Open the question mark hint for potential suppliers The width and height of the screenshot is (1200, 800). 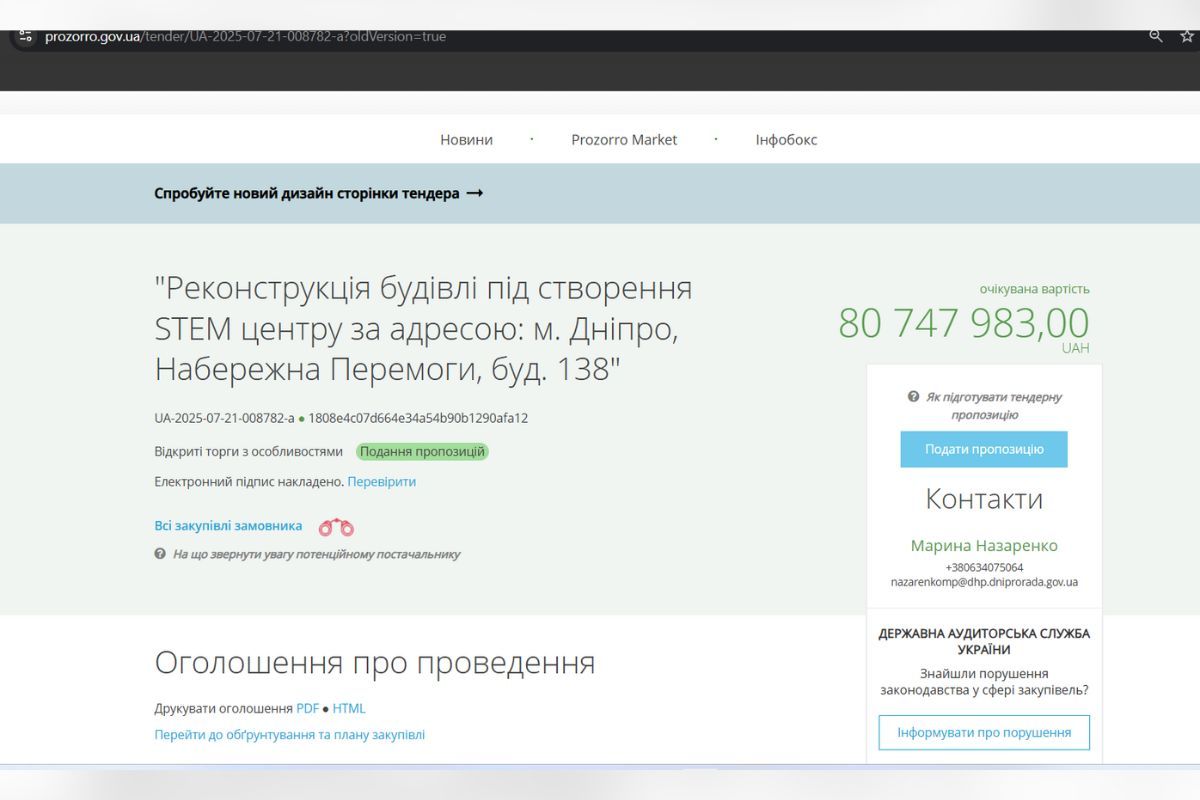(x=160, y=554)
